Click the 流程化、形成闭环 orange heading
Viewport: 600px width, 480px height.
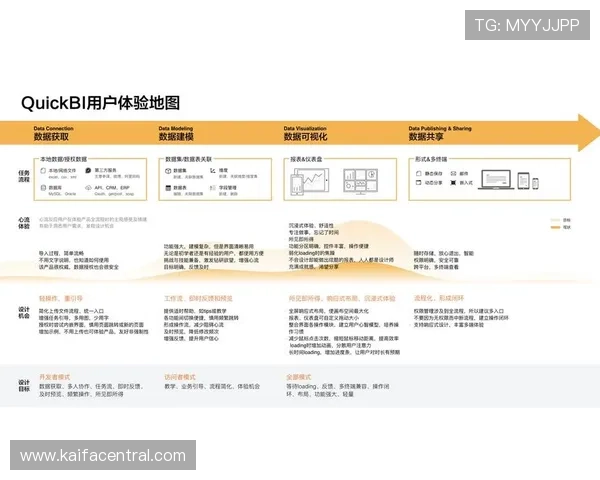(439, 298)
